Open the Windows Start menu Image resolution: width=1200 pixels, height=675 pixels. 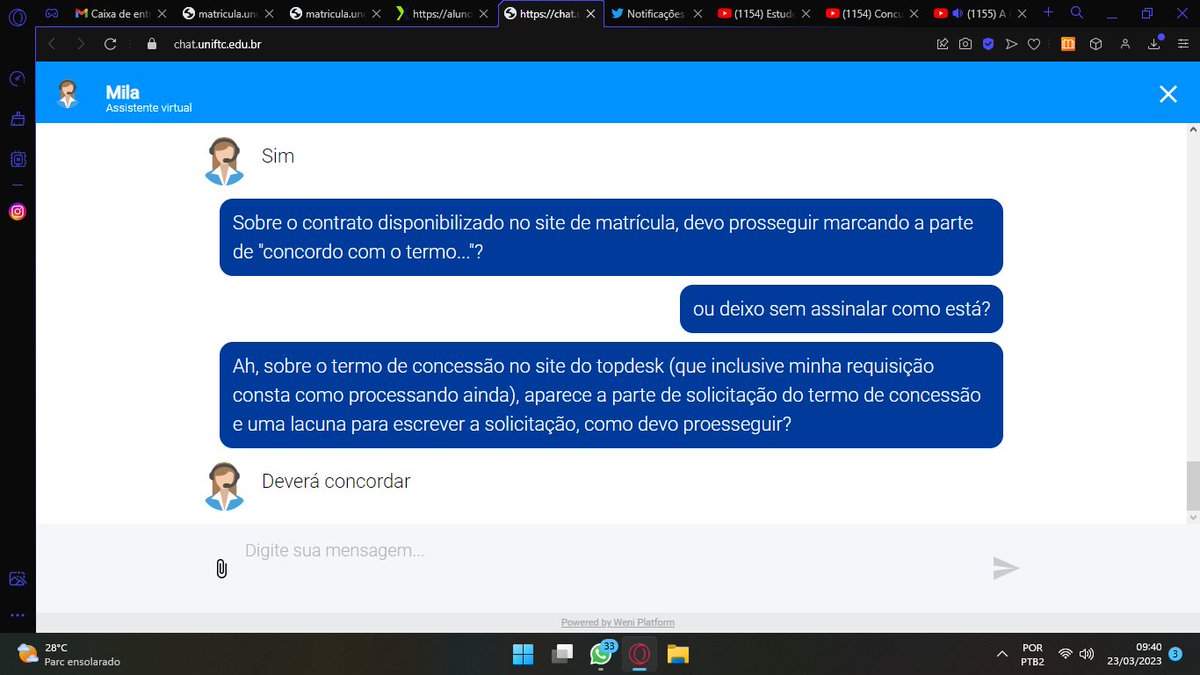coord(523,654)
